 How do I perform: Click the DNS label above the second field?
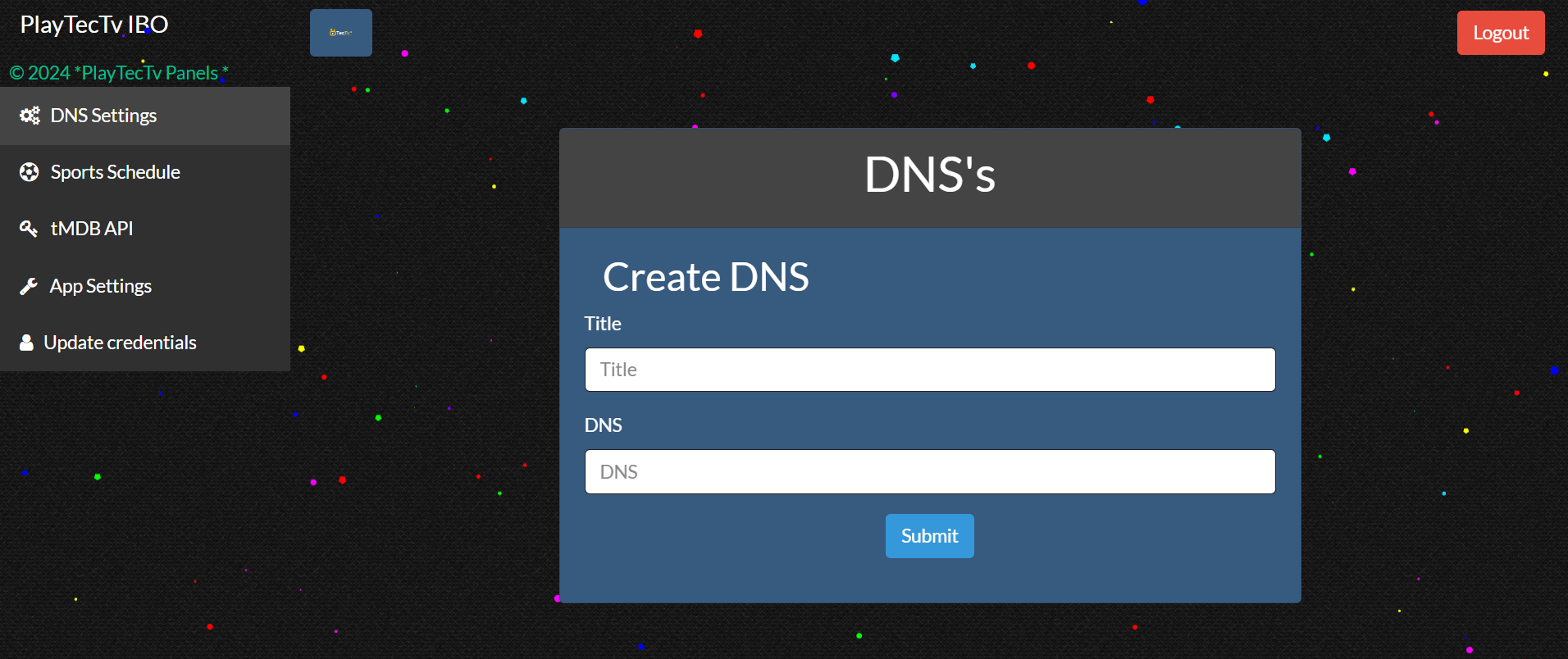click(x=603, y=425)
